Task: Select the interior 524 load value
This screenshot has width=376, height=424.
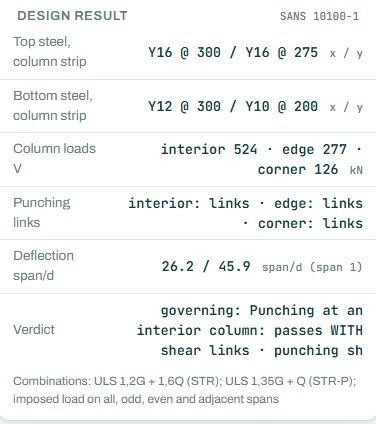Action: tap(209, 149)
